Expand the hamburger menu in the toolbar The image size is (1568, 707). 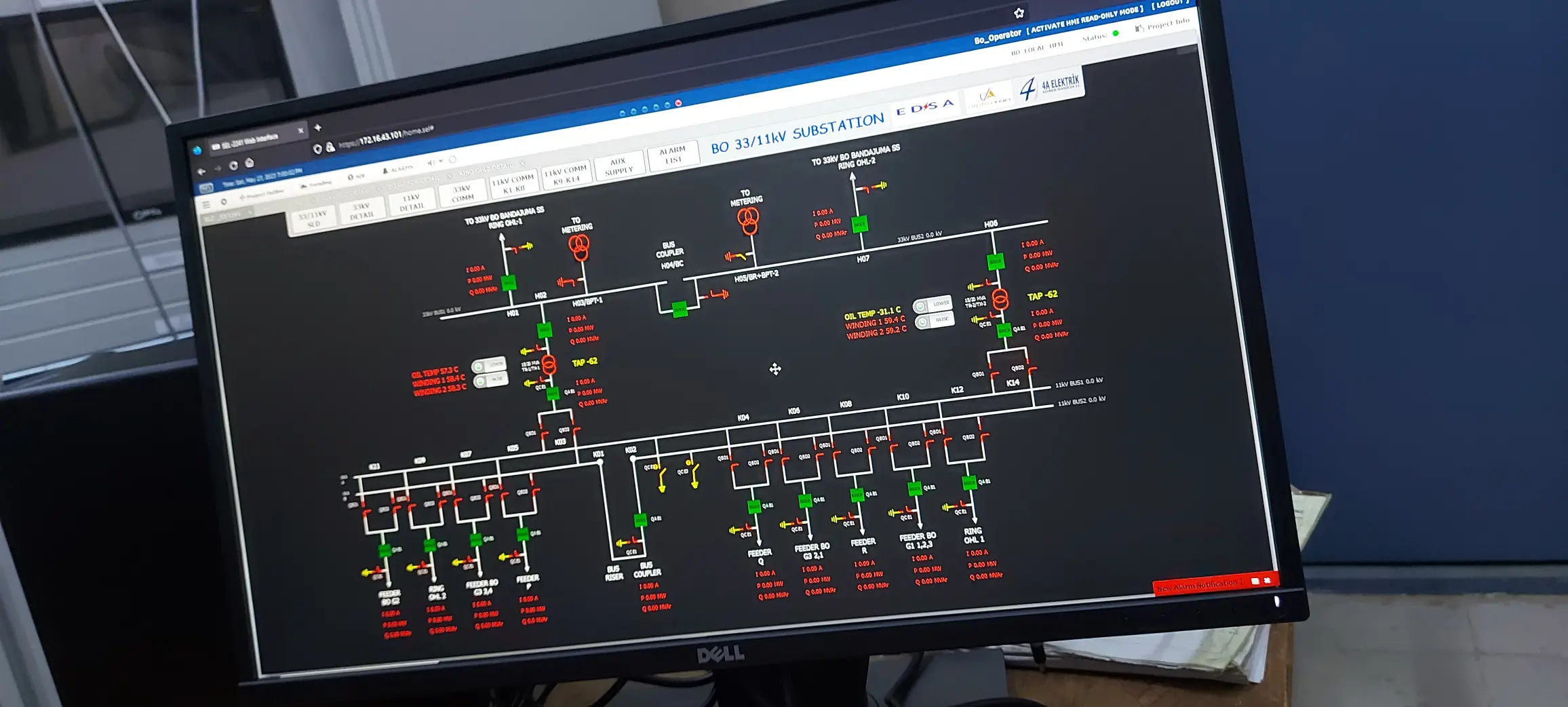206,204
